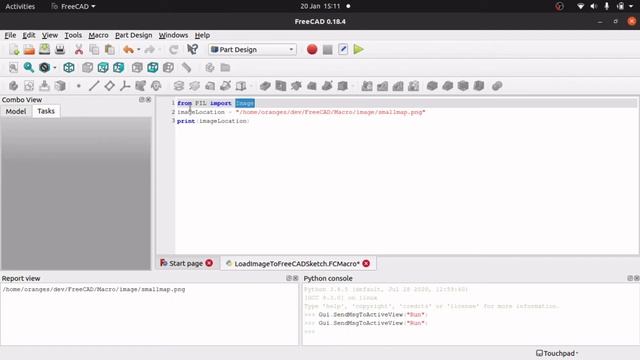
Task: Click the Fillet feature icon
Action: click(x=432, y=86)
